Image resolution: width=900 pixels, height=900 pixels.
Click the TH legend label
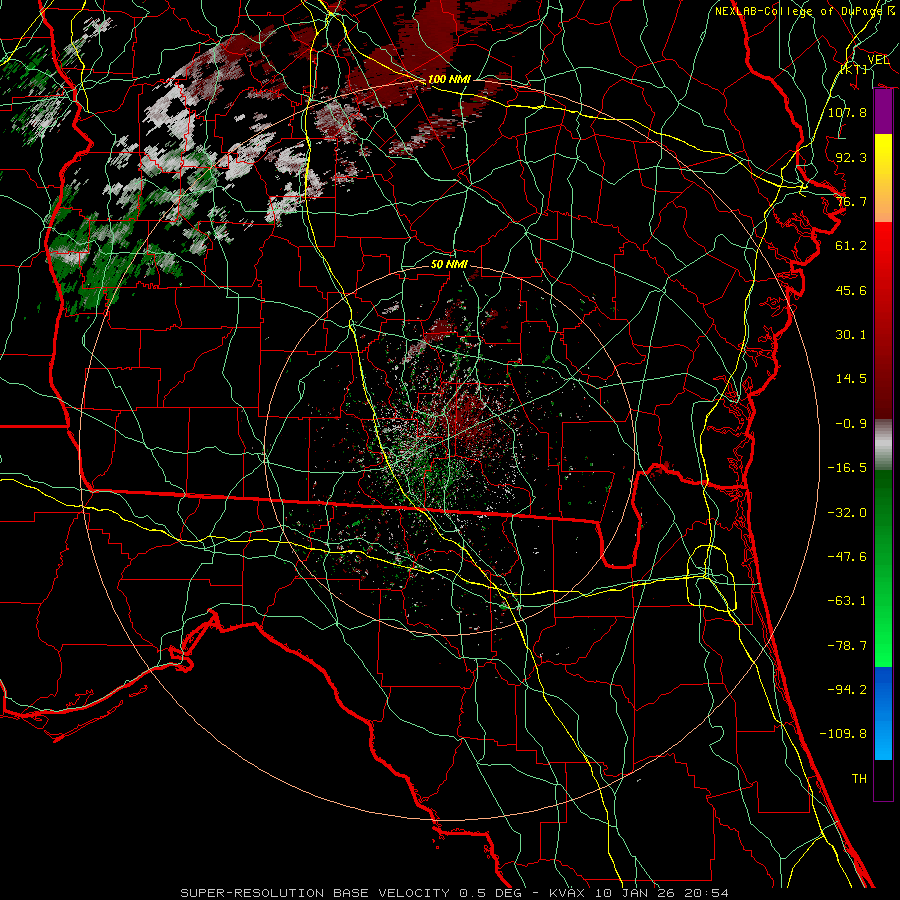click(859, 779)
